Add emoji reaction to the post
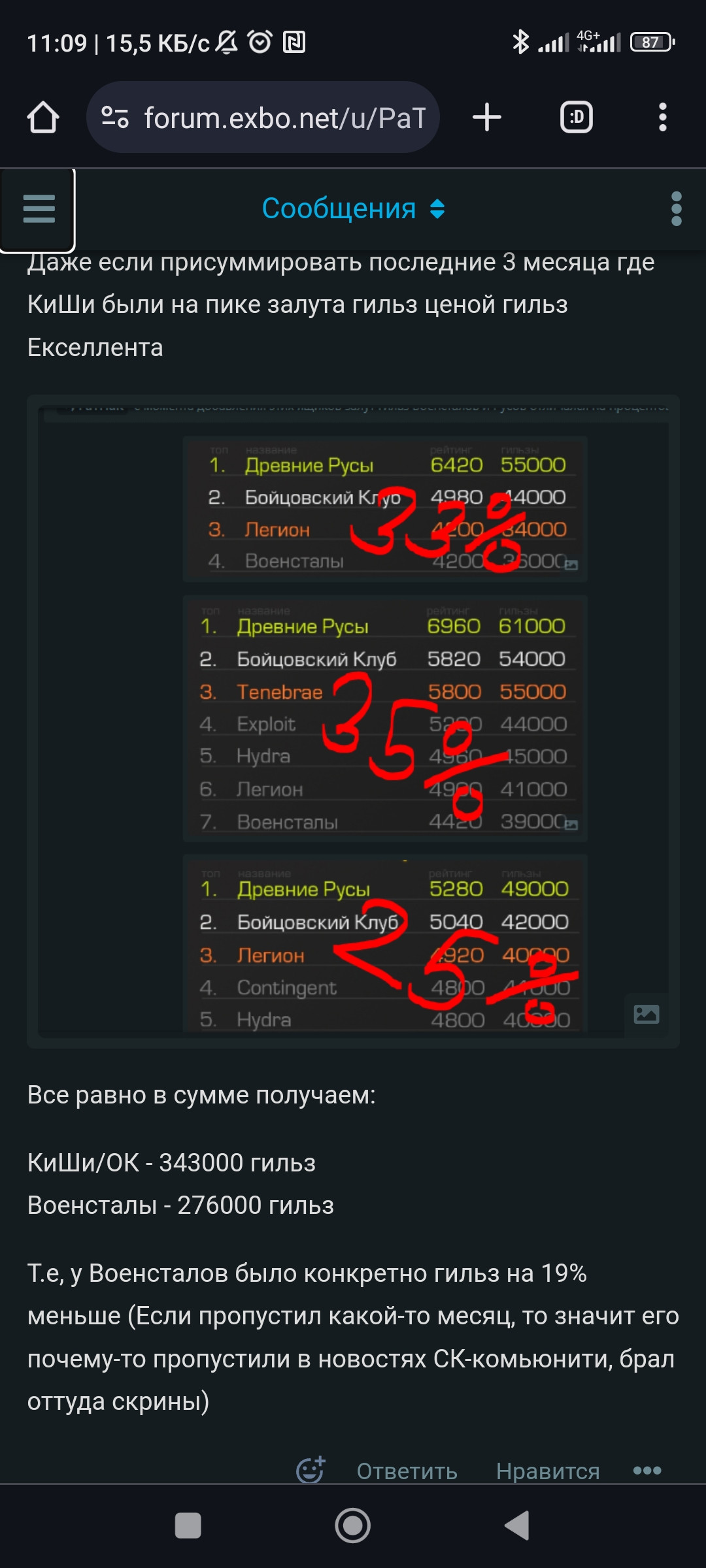This screenshot has width=706, height=1568. coord(311,1470)
